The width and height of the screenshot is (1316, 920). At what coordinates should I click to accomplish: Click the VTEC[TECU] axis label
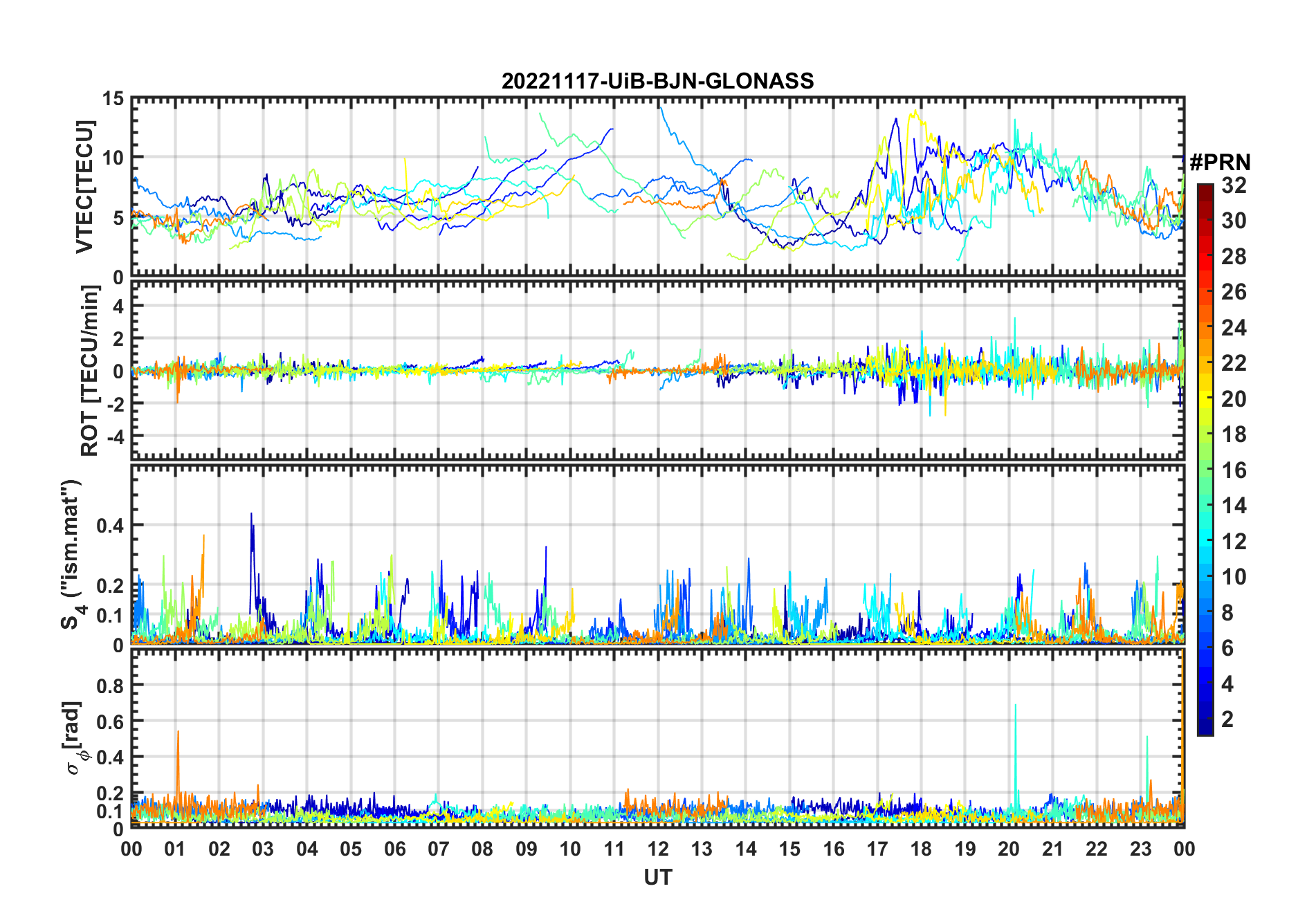[84, 187]
